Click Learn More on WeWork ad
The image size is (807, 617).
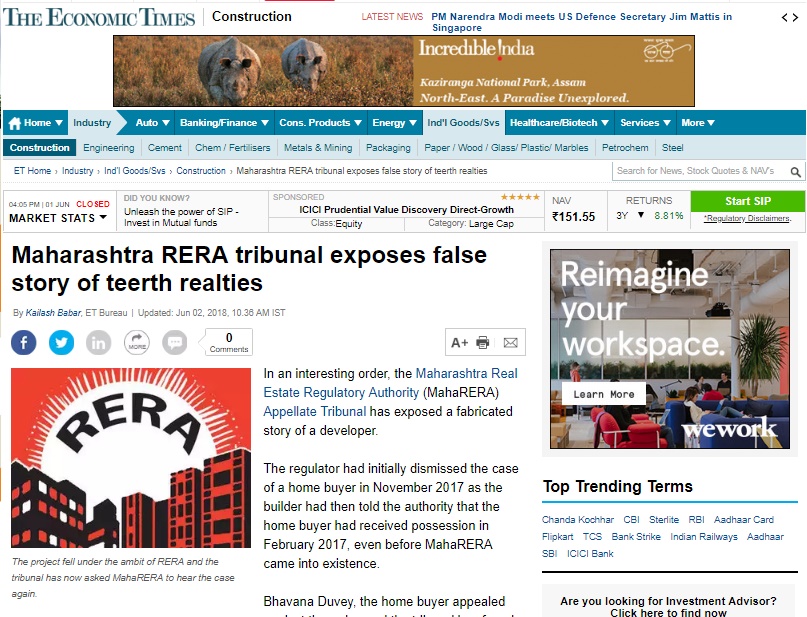(x=604, y=394)
